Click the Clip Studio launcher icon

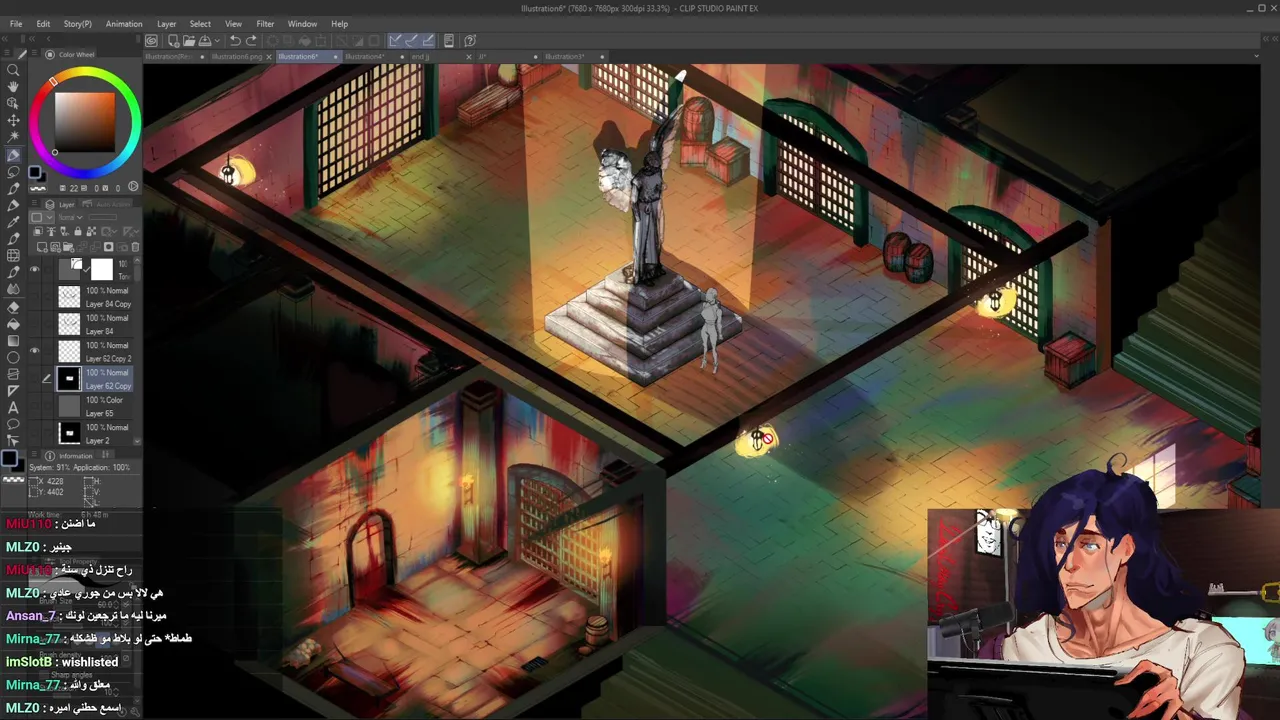coord(151,41)
